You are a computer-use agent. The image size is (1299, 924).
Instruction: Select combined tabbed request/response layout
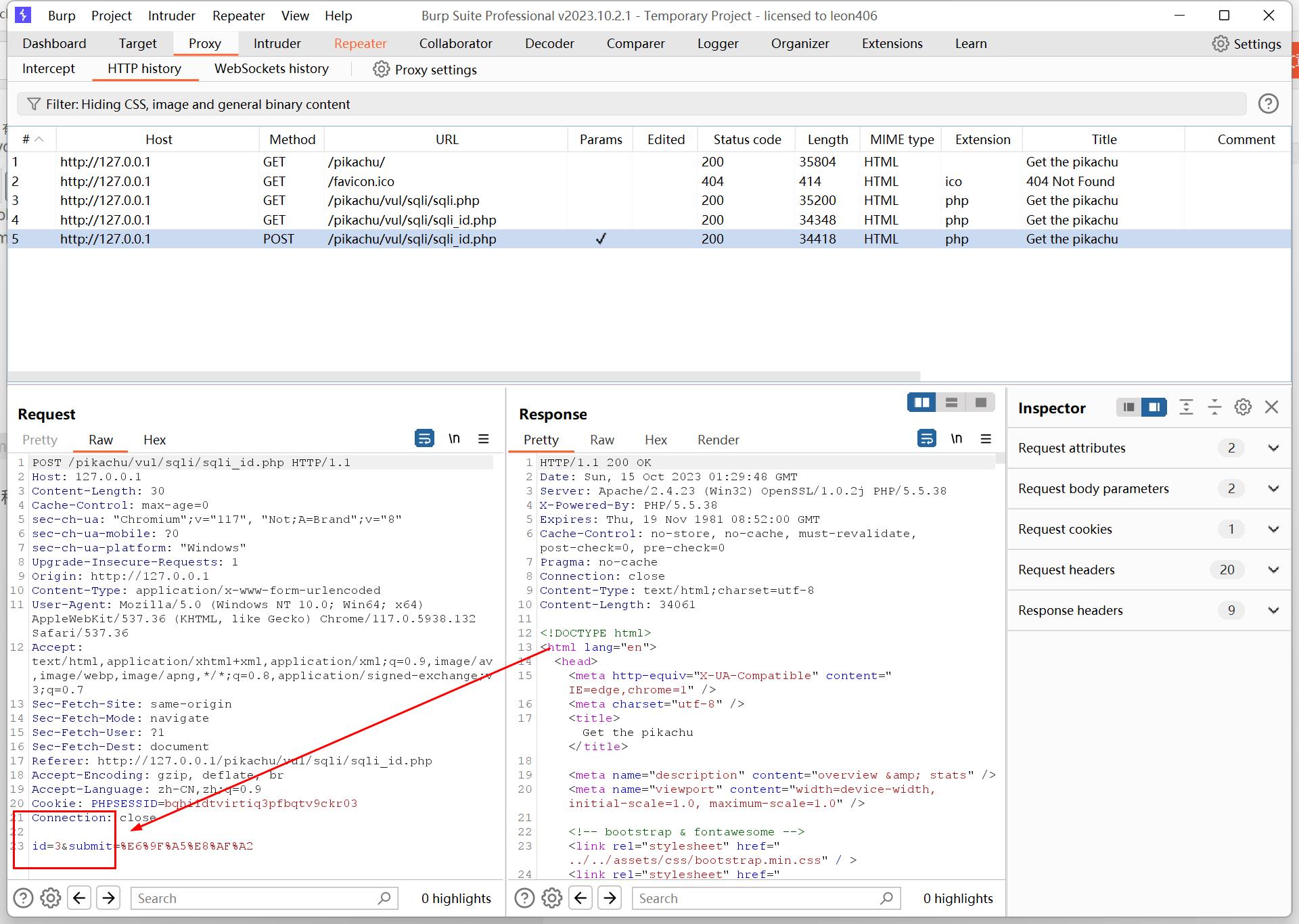[x=980, y=402]
